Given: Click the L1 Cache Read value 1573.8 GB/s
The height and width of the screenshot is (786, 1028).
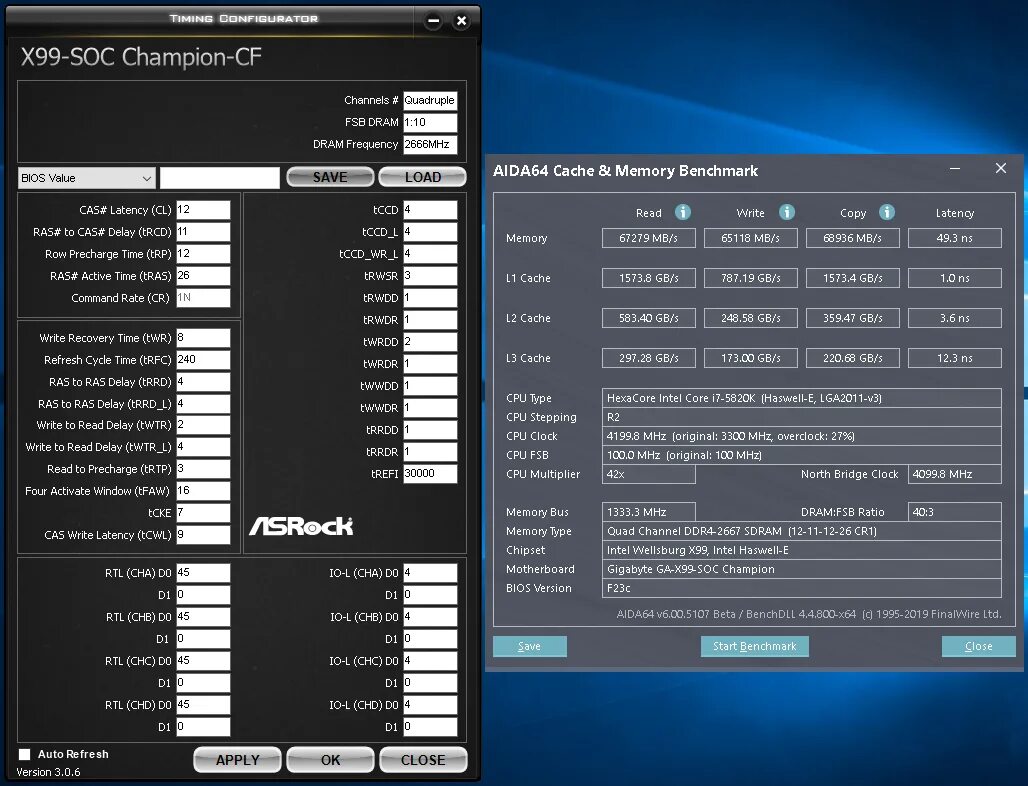Looking at the screenshot, I should point(648,278).
